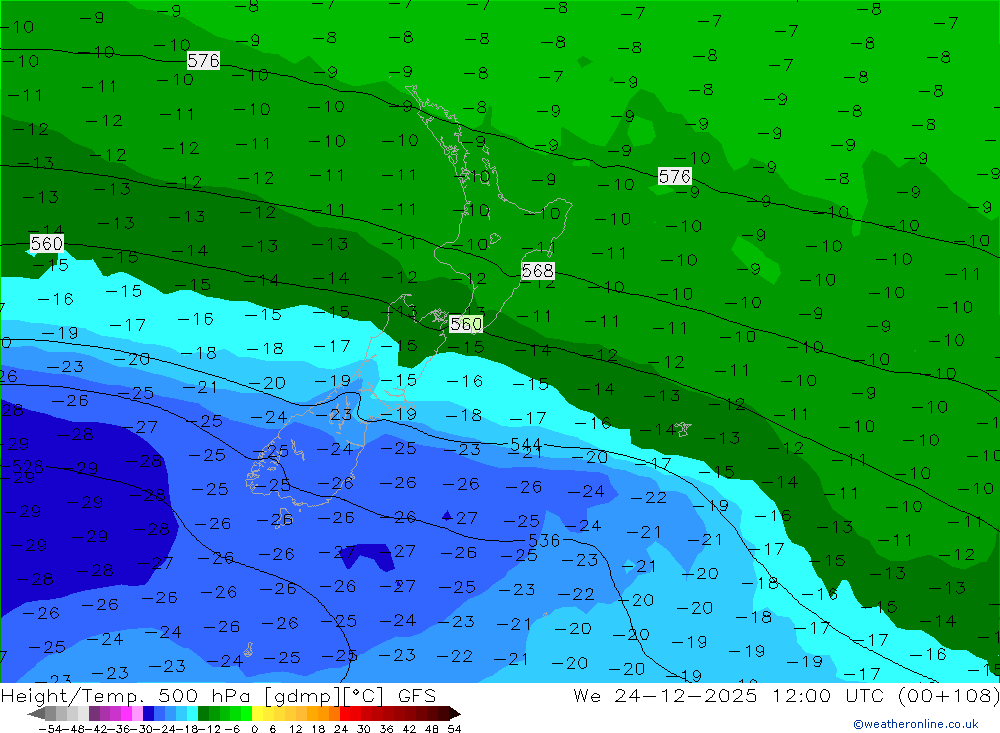
Task: Click the '54' value under the legend
Action: (454, 729)
